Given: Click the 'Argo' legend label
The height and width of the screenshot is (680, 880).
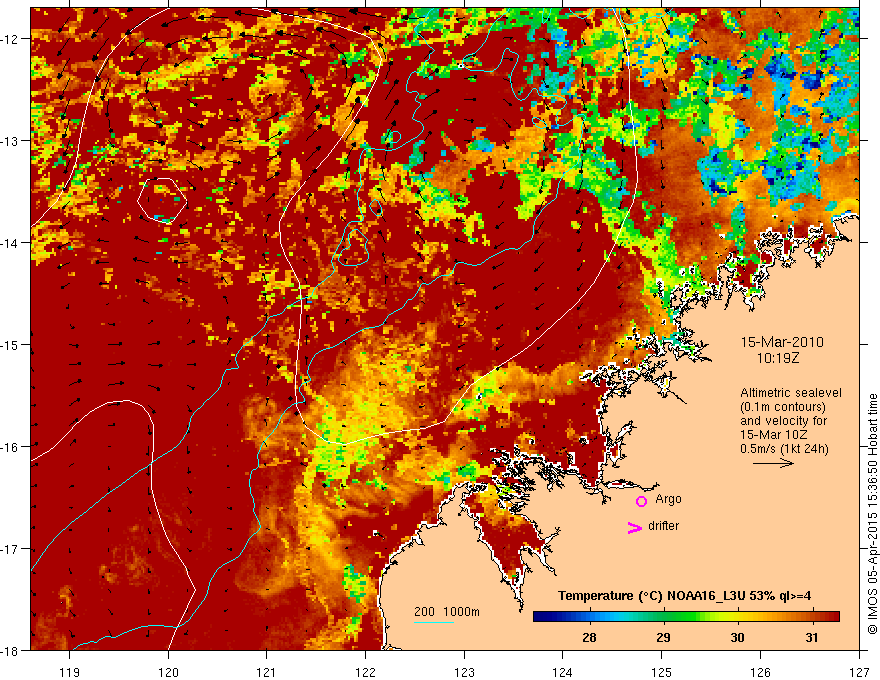Looking at the screenshot, I should point(668,499).
